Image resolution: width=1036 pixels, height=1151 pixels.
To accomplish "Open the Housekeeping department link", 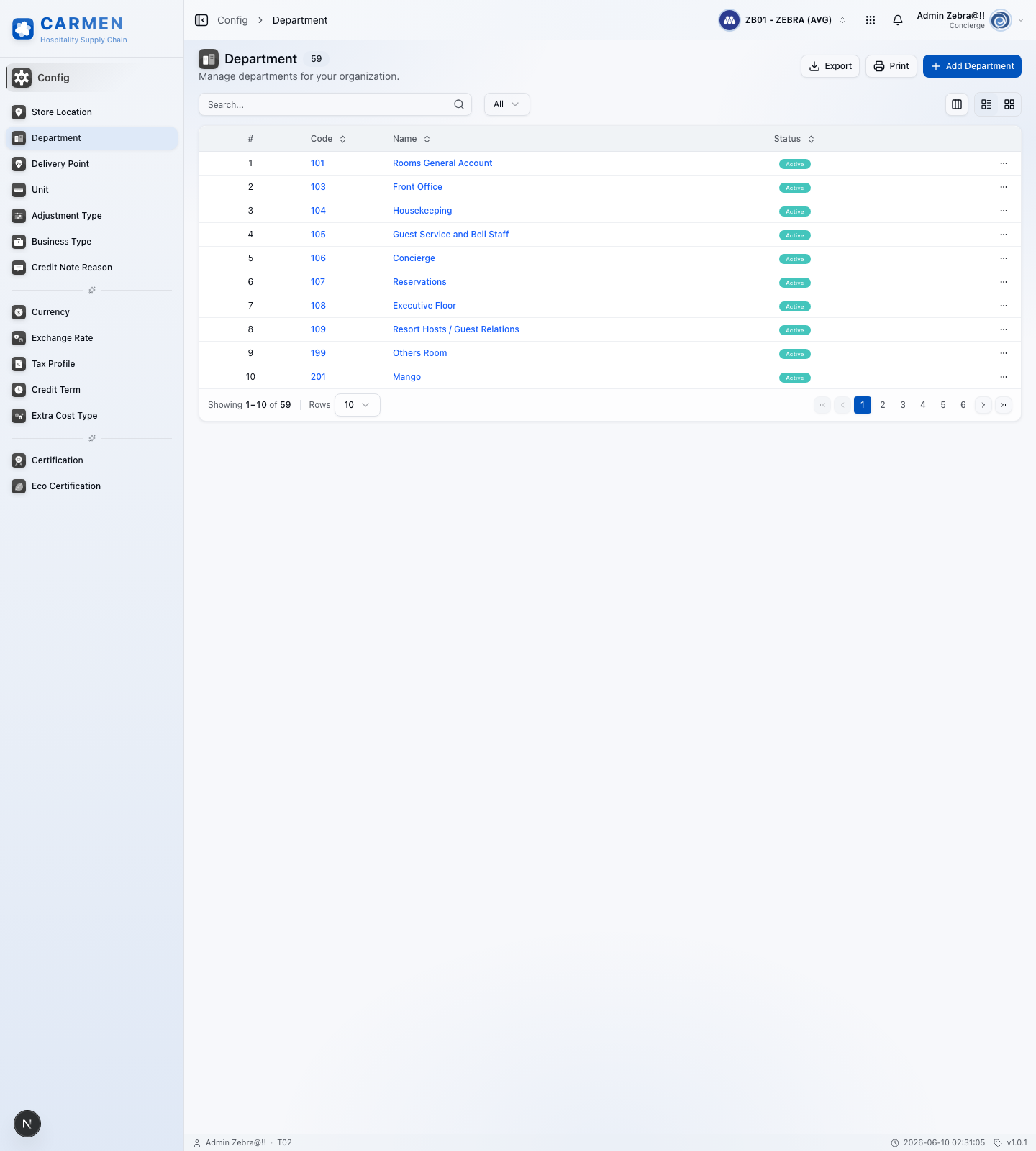I will click(422, 211).
